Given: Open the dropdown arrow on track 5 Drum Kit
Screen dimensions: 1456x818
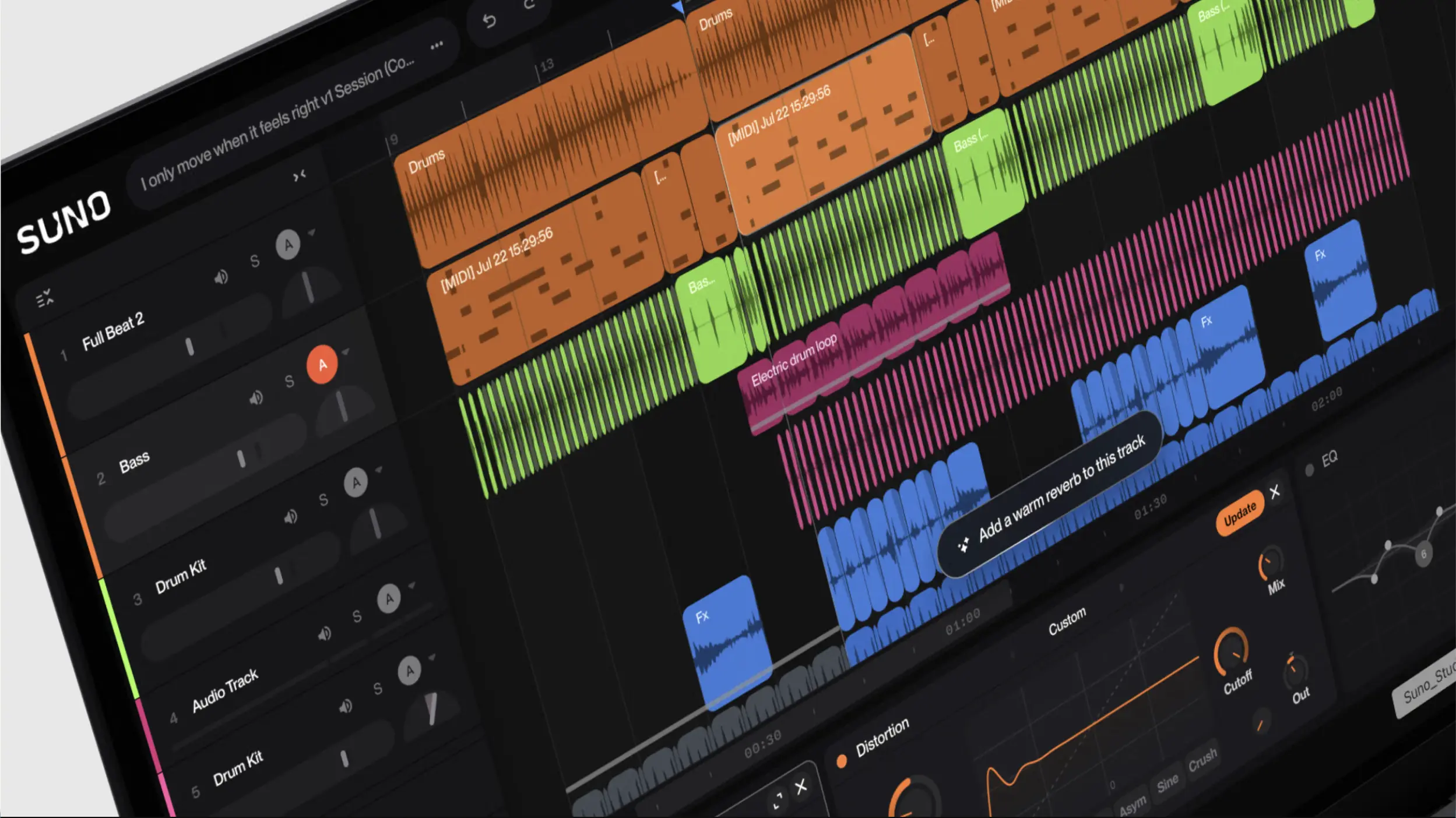Looking at the screenshot, I should 432,657.
